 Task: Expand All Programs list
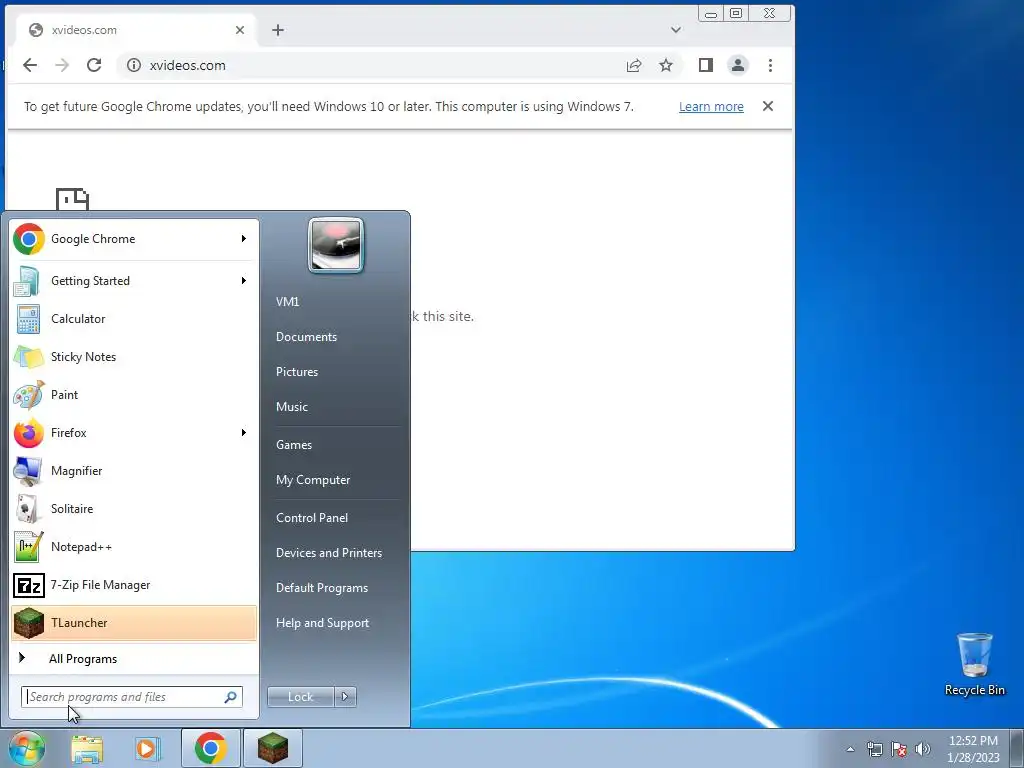(134, 659)
